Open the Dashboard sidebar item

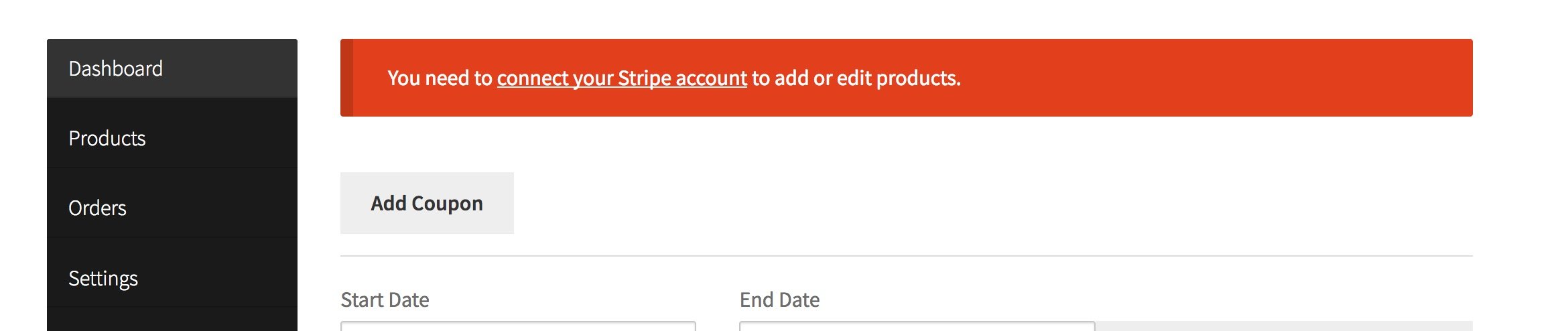(172, 68)
